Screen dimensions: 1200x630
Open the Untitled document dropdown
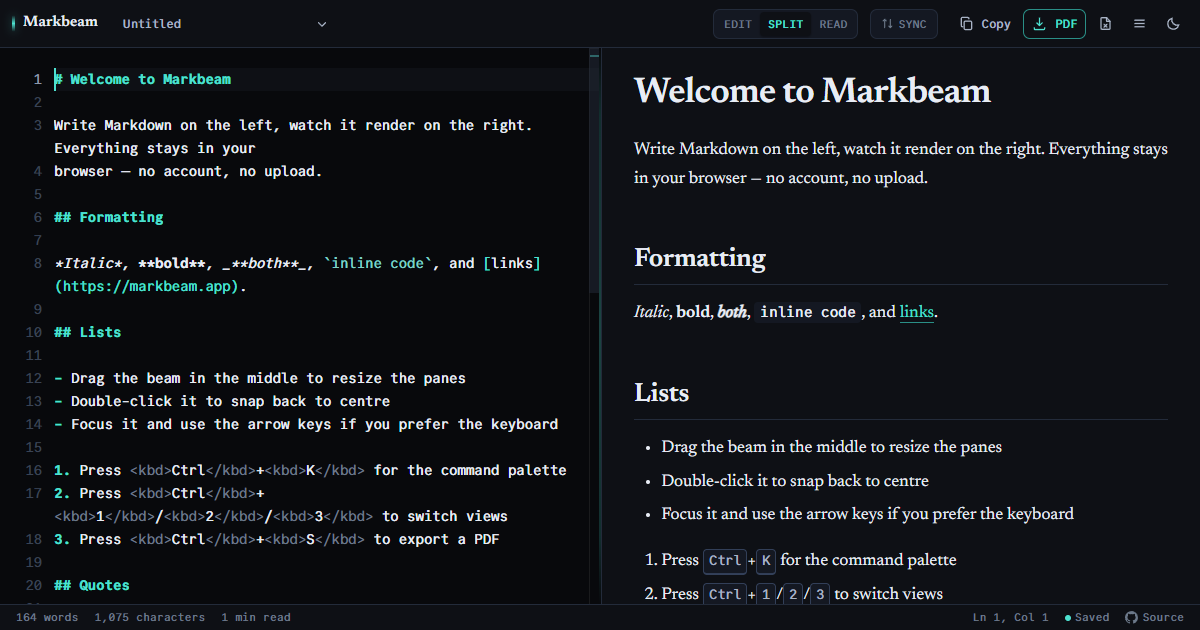[x=225, y=23]
